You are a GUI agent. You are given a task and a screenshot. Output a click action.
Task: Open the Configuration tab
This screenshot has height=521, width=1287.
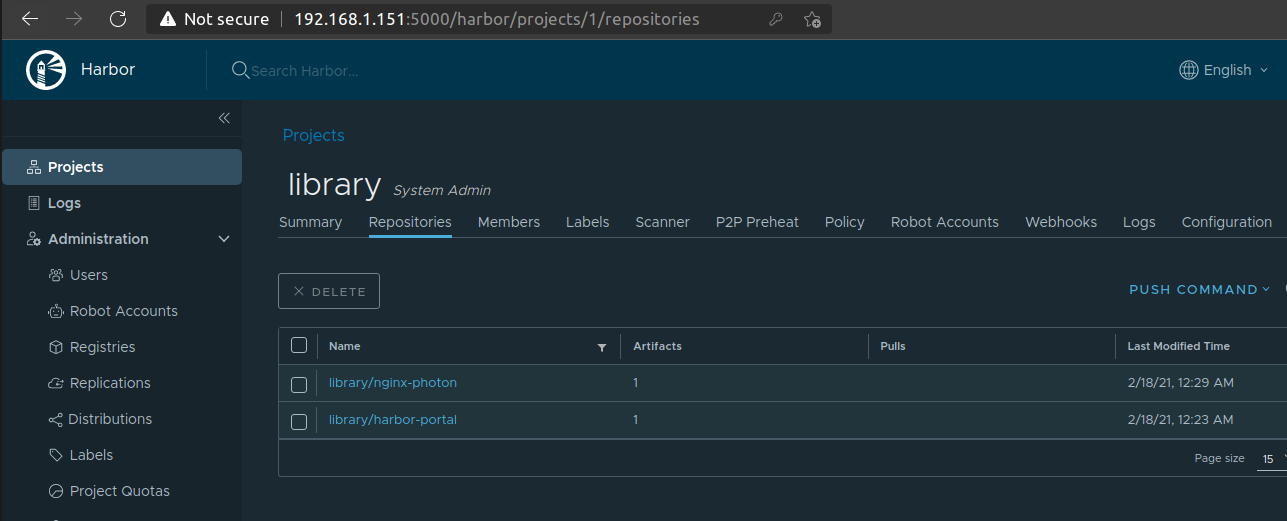click(1227, 222)
